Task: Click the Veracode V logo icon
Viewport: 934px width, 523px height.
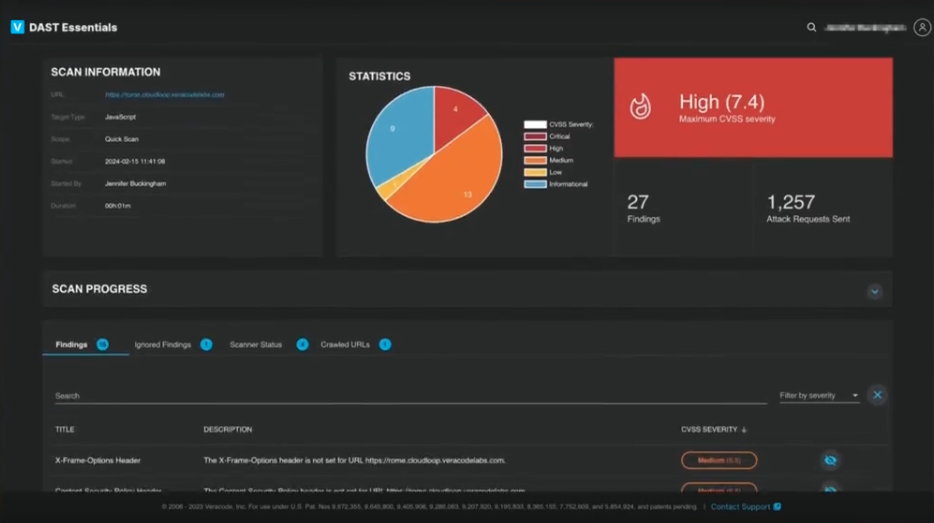Action: pyautogui.click(x=17, y=27)
